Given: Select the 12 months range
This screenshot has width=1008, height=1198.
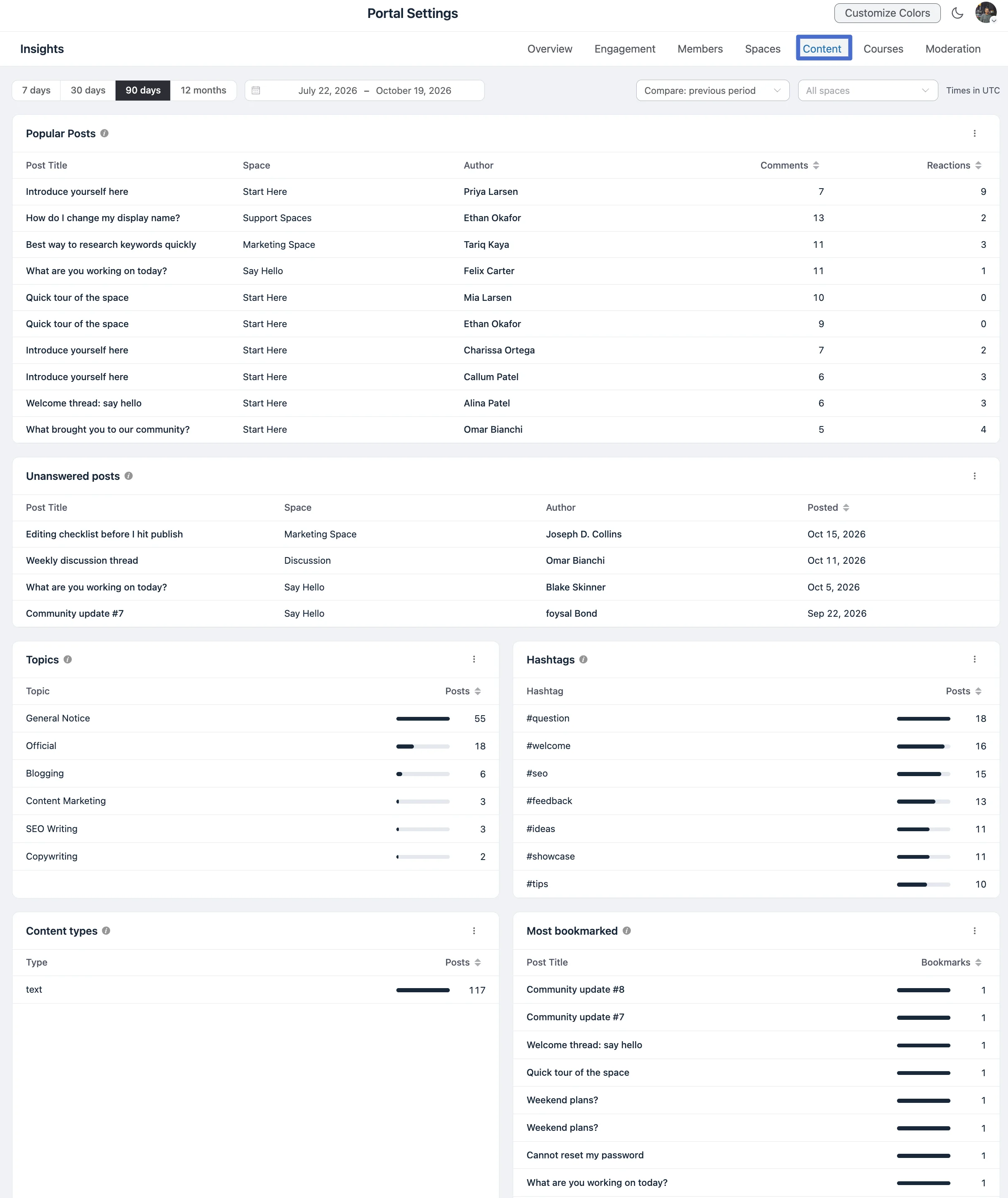Looking at the screenshot, I should point(204,90).
